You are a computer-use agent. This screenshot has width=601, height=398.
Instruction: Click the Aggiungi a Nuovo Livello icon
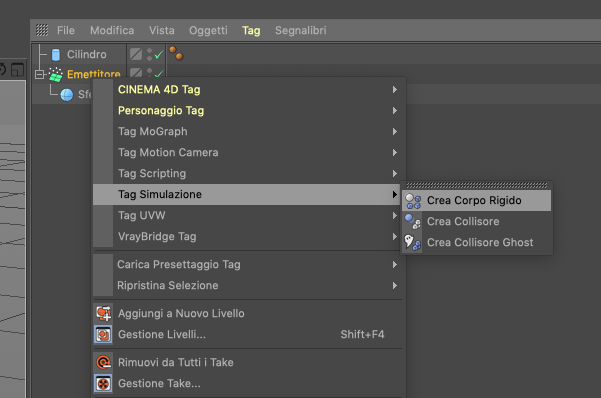pyautogui.click(x=103, y=313)
